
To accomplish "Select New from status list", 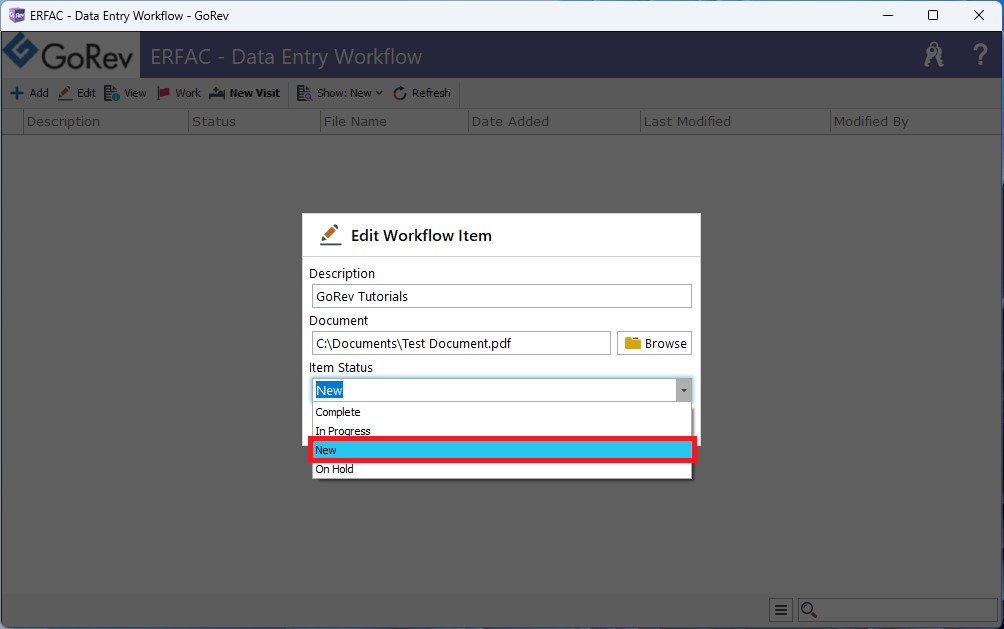I will [502, 450].
